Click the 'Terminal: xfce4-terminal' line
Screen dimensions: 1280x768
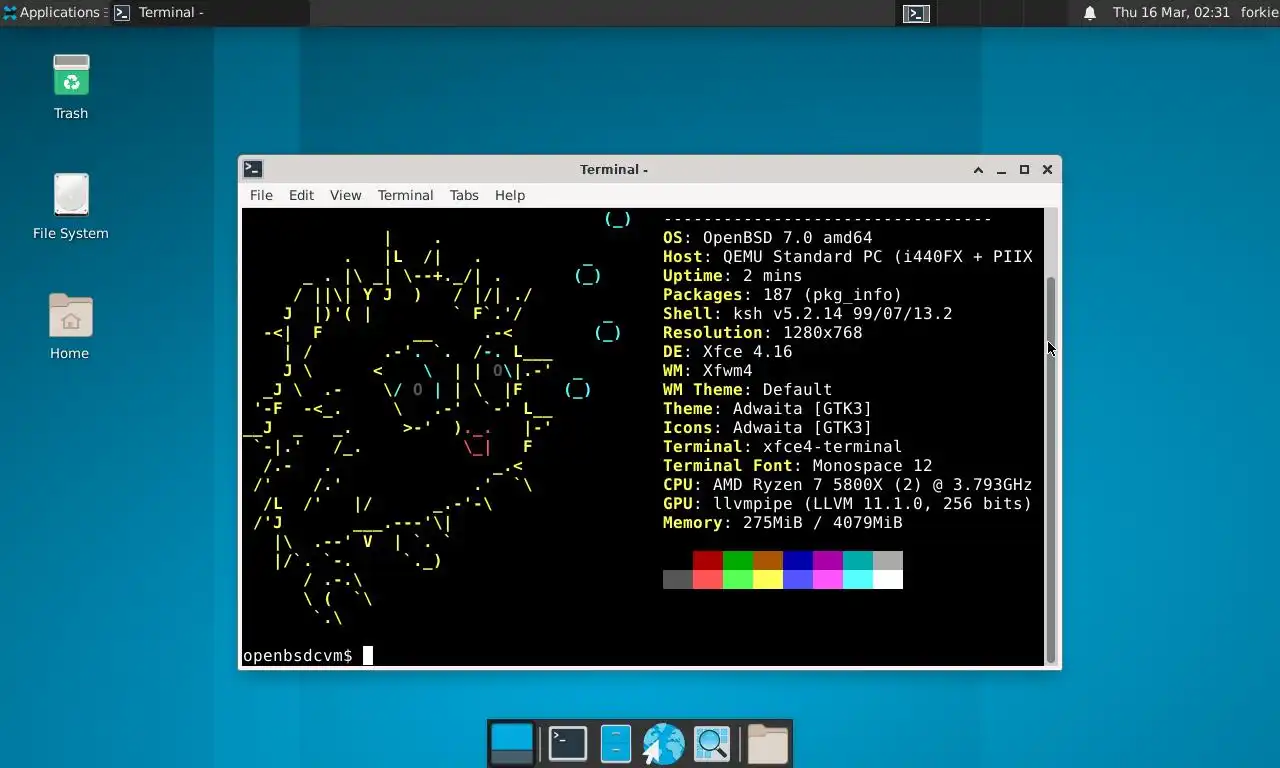[782, 447]
